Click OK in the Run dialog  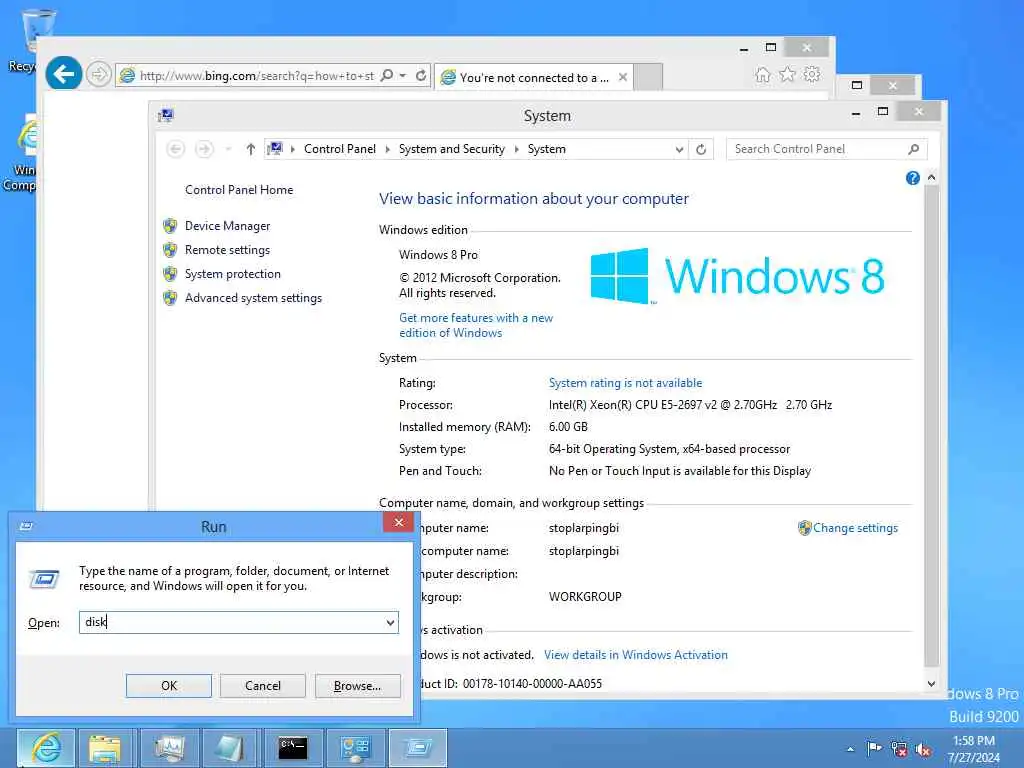(x=168, y=686)
